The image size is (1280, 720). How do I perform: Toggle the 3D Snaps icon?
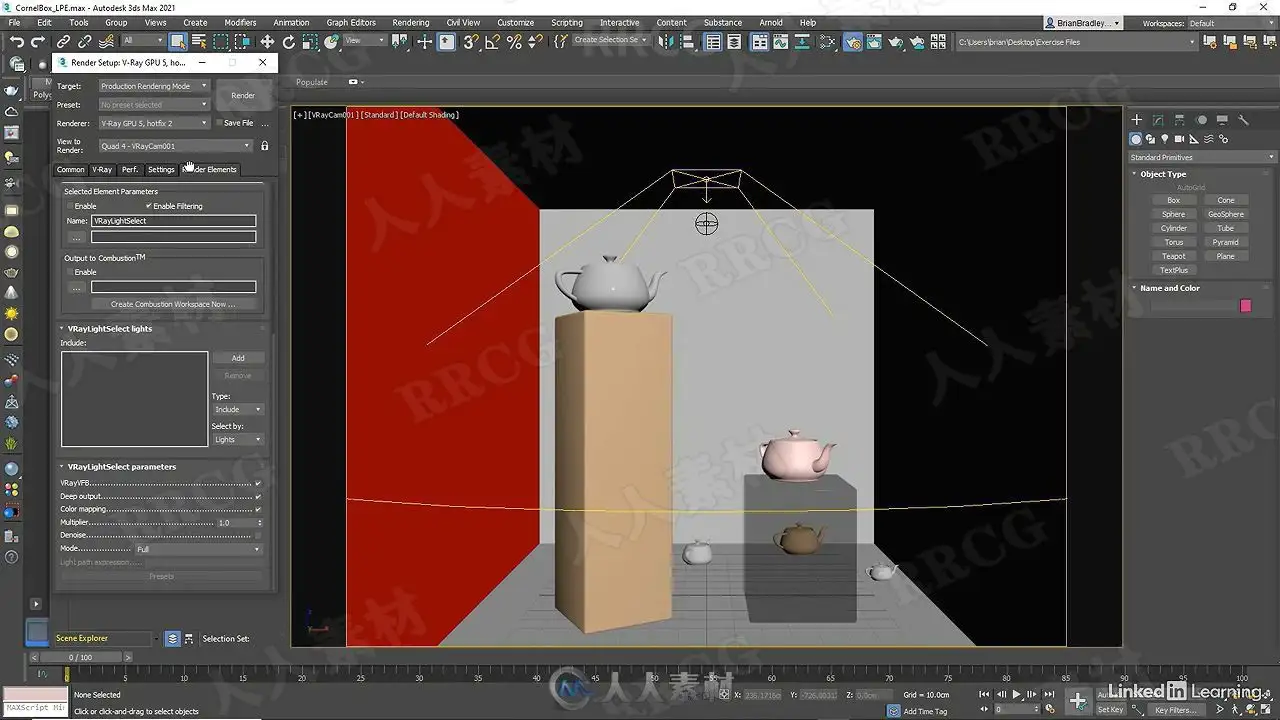pyautogui.click(x=470, y=42)
